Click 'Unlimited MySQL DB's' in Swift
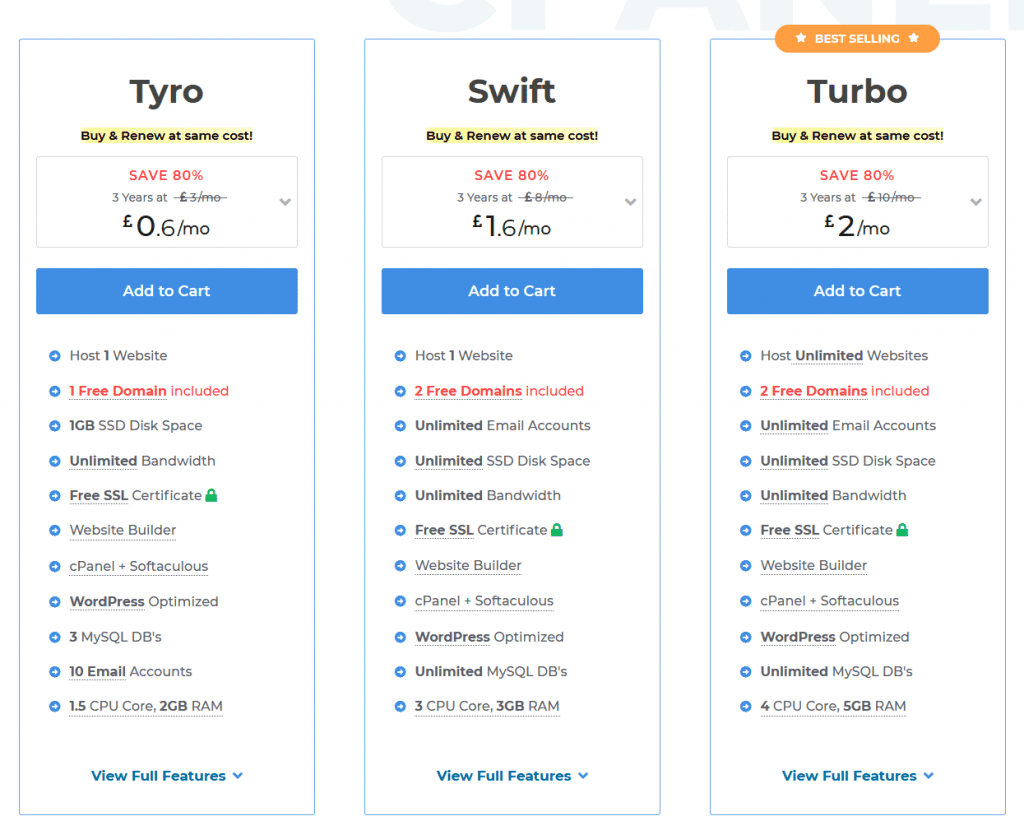This screenshot has height=830, width=1024. point(491,671)
